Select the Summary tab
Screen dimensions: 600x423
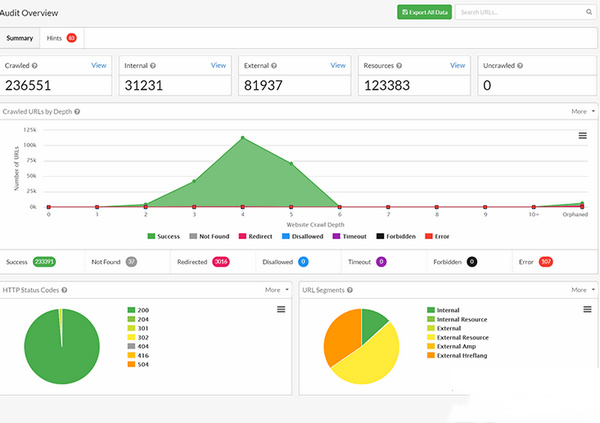tap(20, 38)
